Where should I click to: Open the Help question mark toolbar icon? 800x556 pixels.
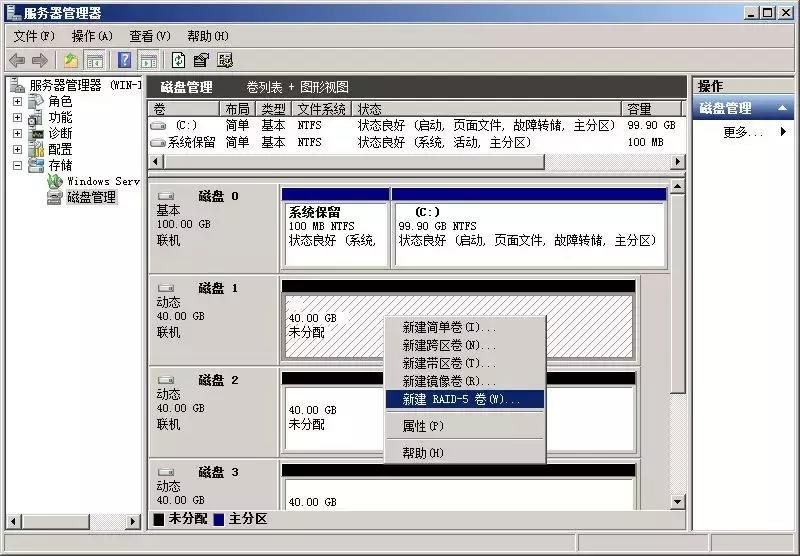click(x=124, y=61)
